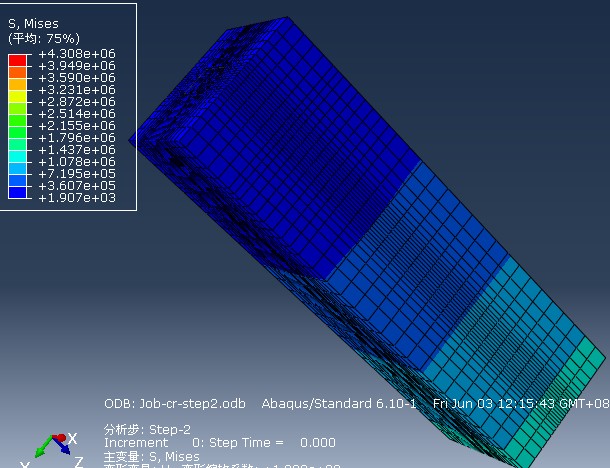The height and width of the screenshot is (468, 610).
Task: Click the 'Abaqus/Standard 6.10-1' version text
Action: click(x=339, y=404)
